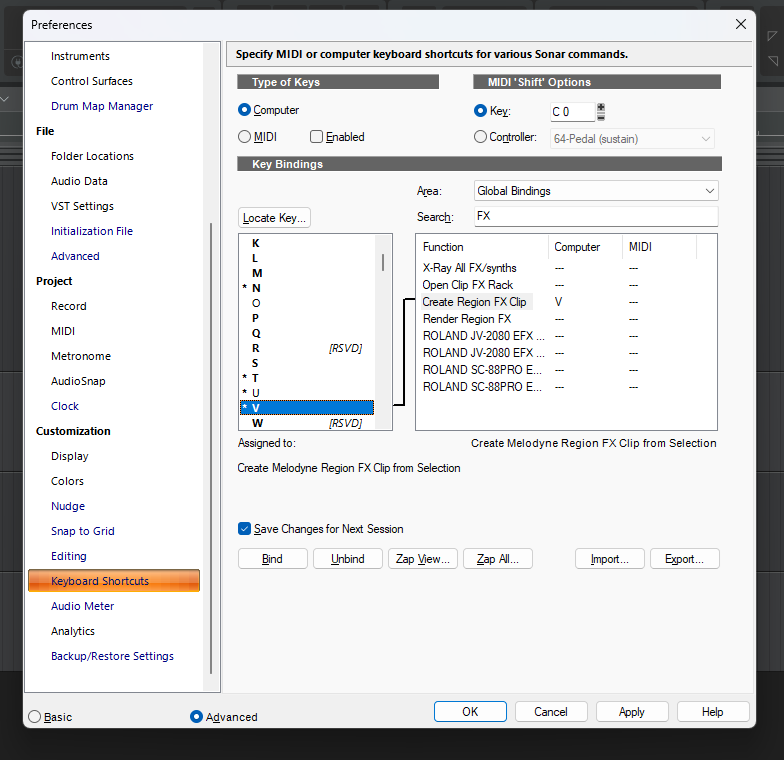The height and width of the screenshot is (760, 784).
Task: Click the Key stepper arrows beside C 0
Action: pyautogui.click(x=600, y=112)
